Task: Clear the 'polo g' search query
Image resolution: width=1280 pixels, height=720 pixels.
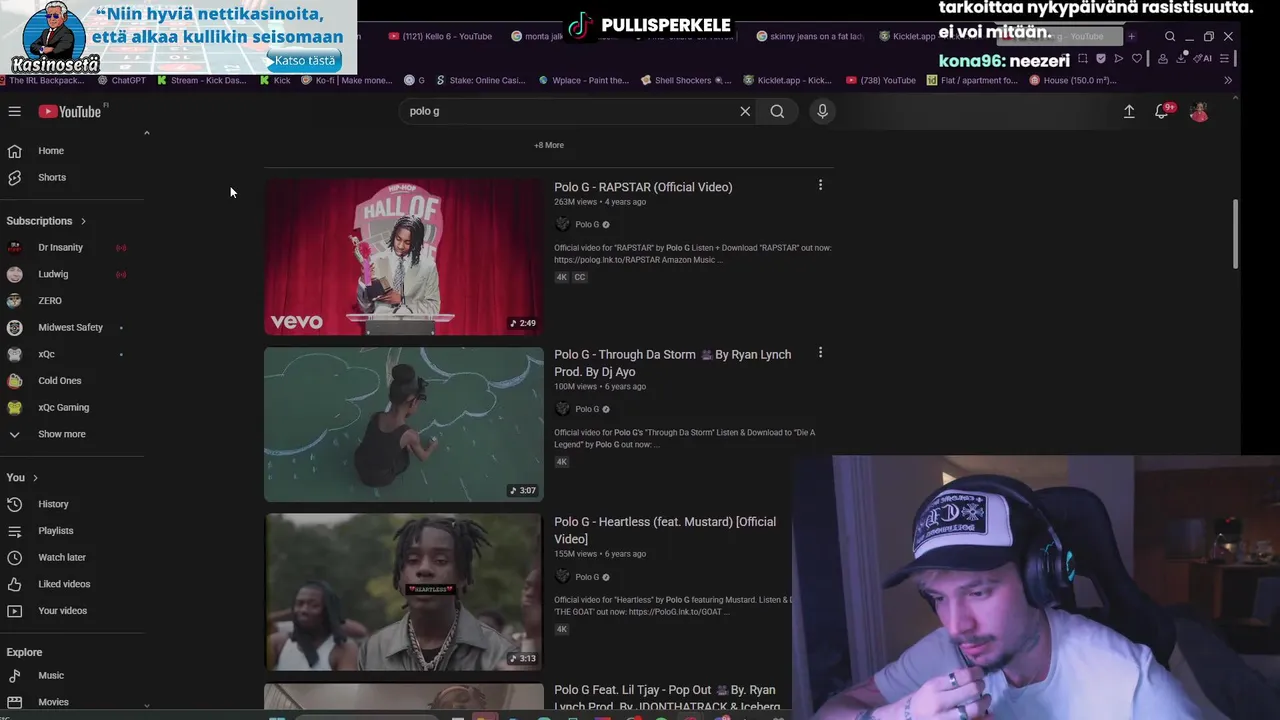Action: (x=745, y=112)
